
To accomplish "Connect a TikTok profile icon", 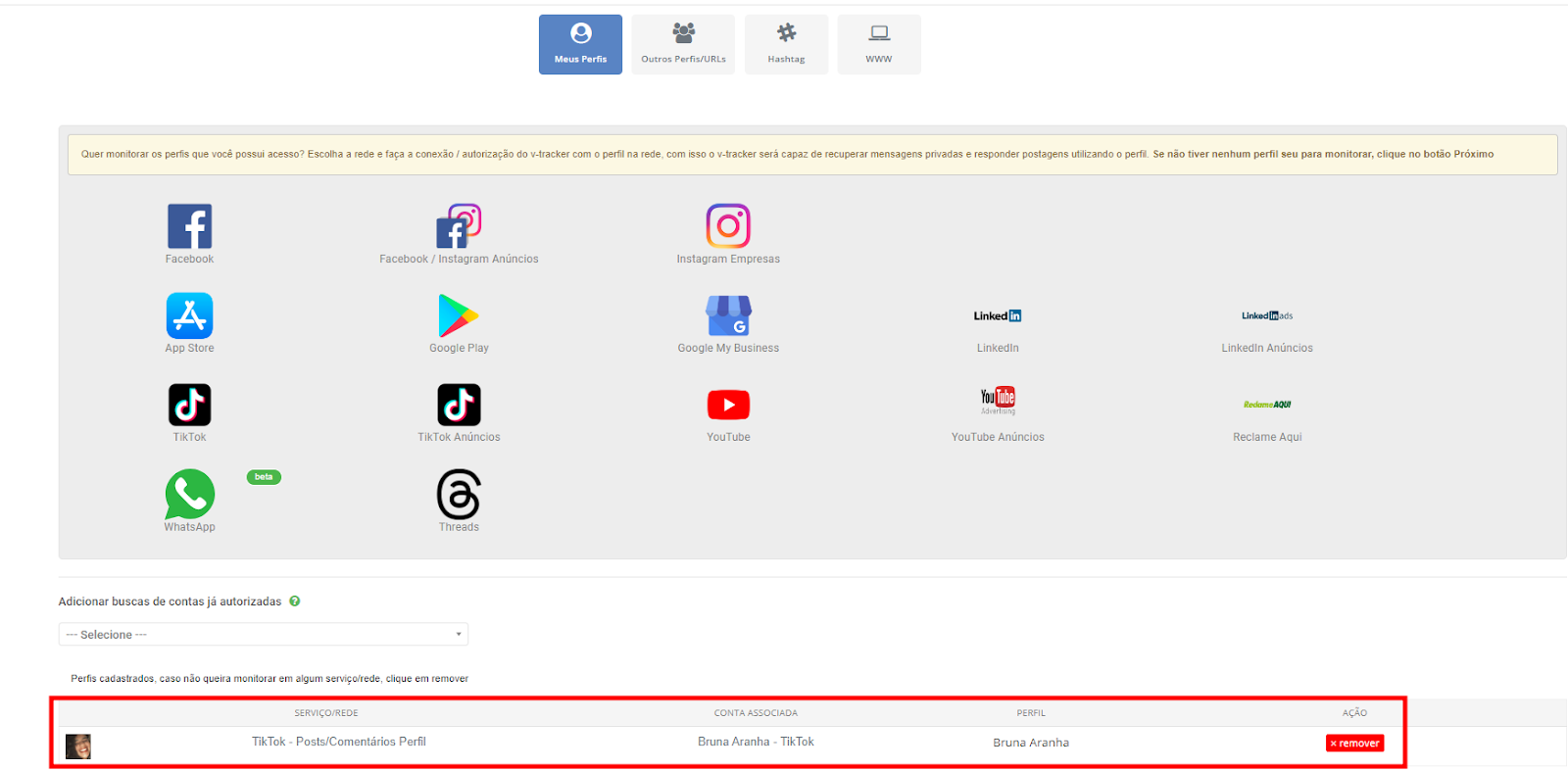I will pos(189,405).
